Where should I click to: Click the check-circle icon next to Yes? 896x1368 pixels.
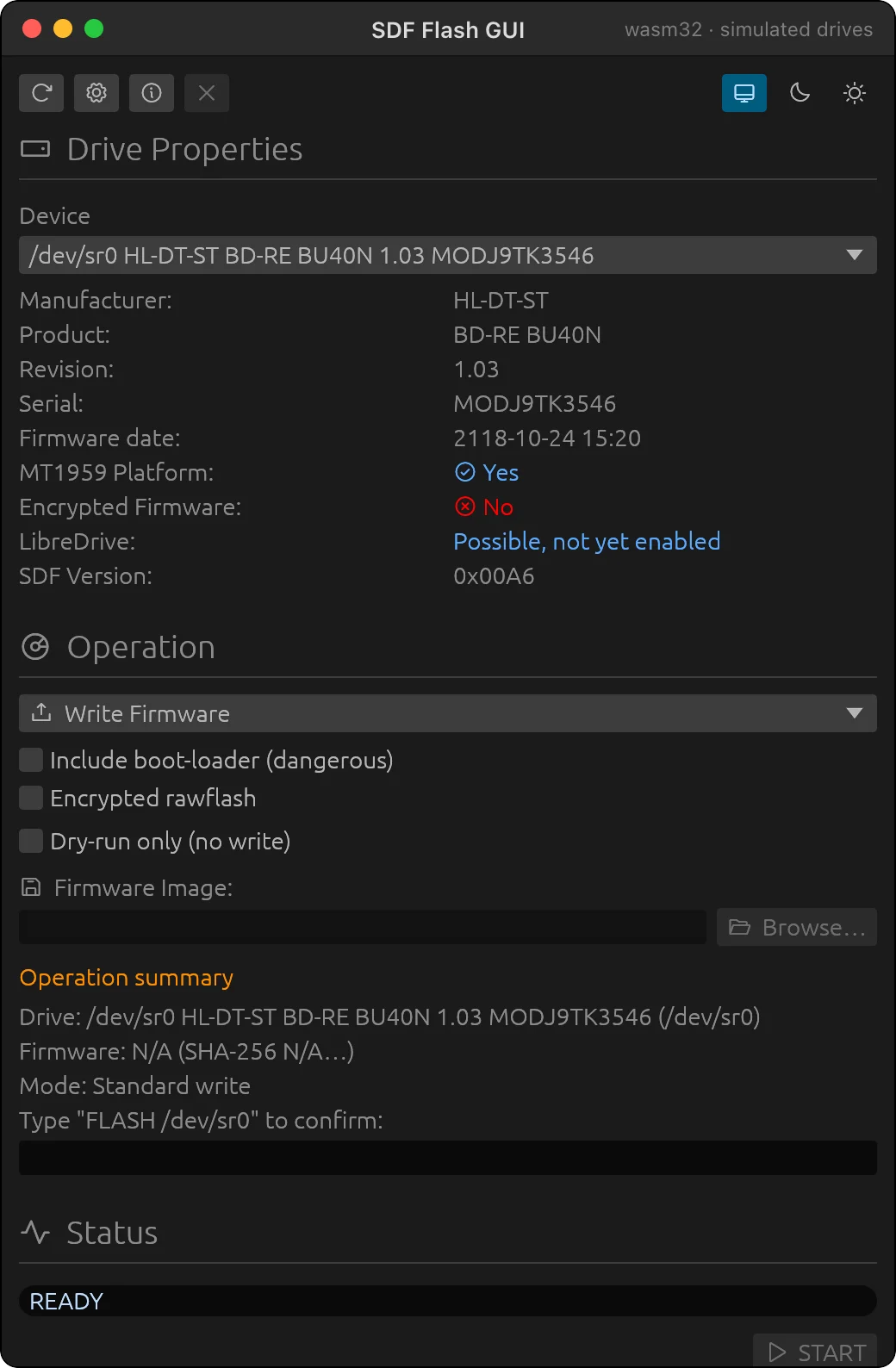(465, 472)
